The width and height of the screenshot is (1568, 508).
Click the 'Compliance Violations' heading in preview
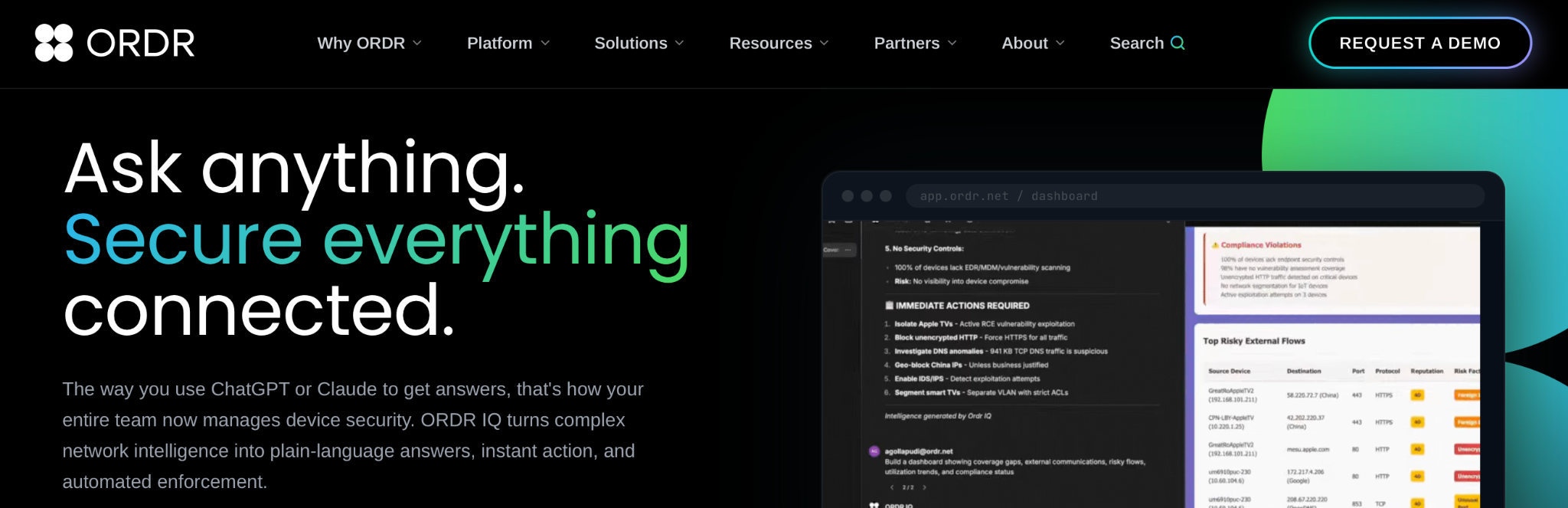(x=1261, y=245)
